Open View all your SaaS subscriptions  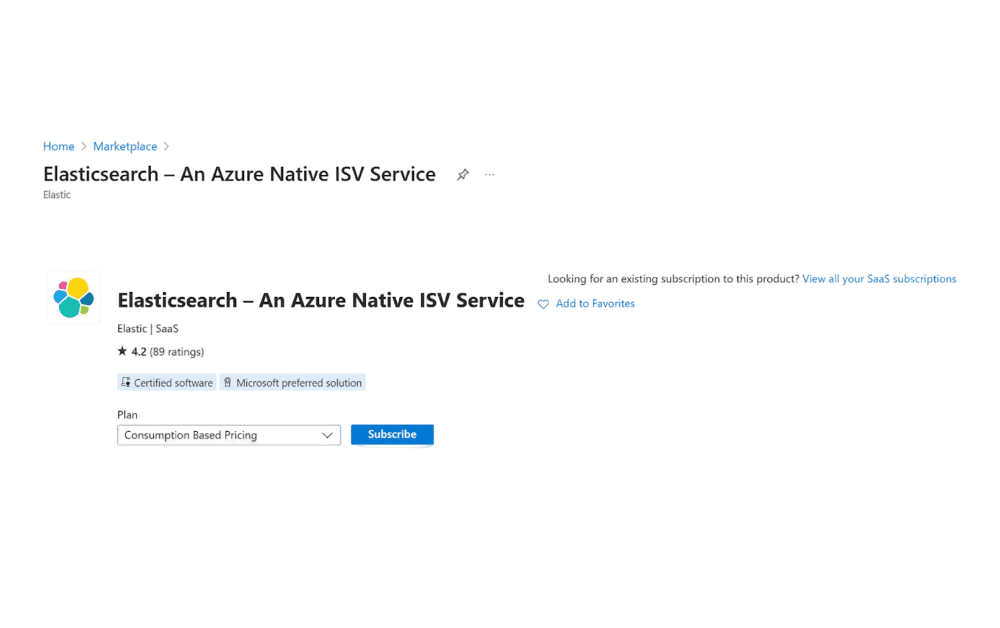(x=879, y=278)
